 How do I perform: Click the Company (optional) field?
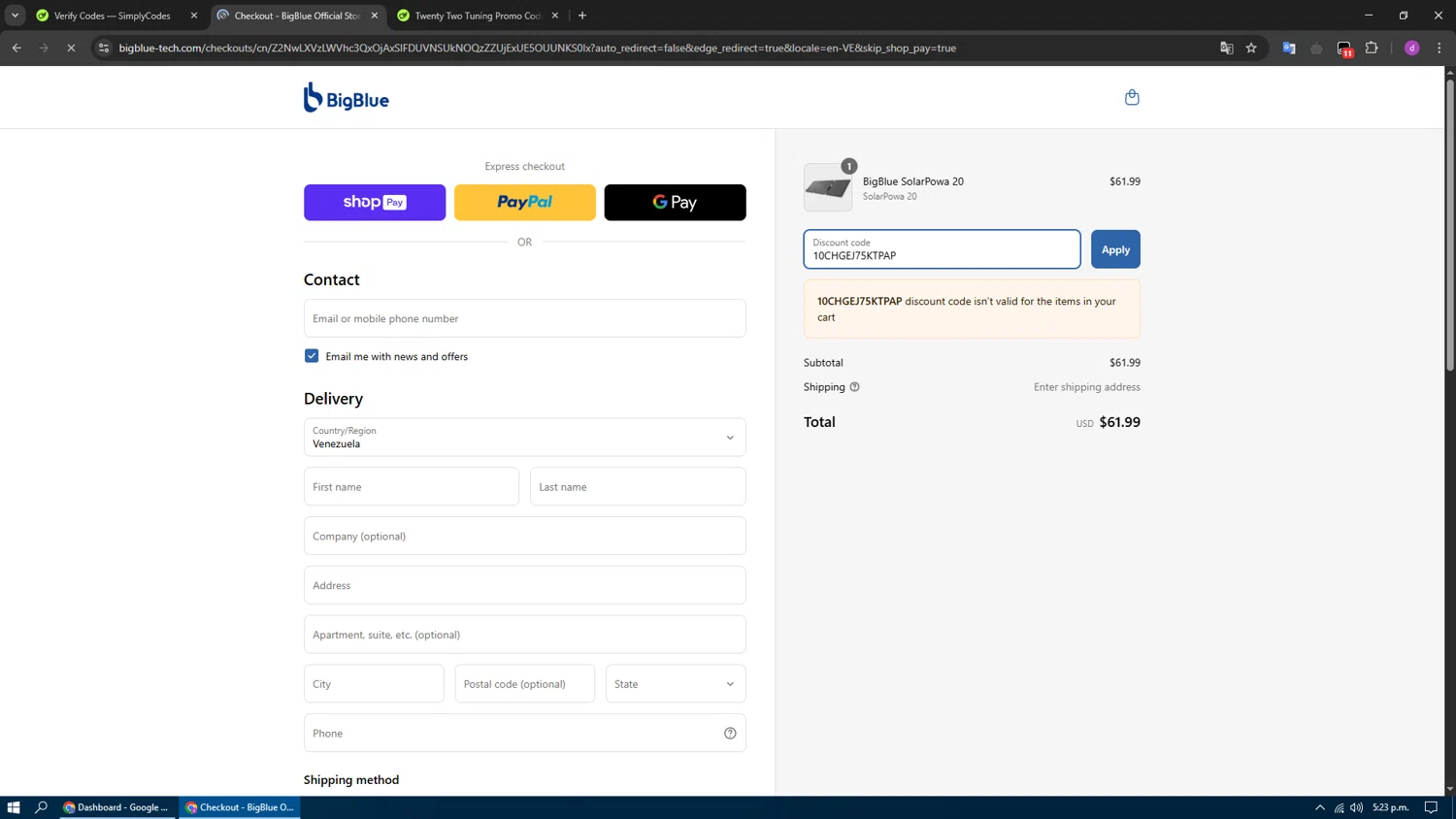(x=524, y=536)
